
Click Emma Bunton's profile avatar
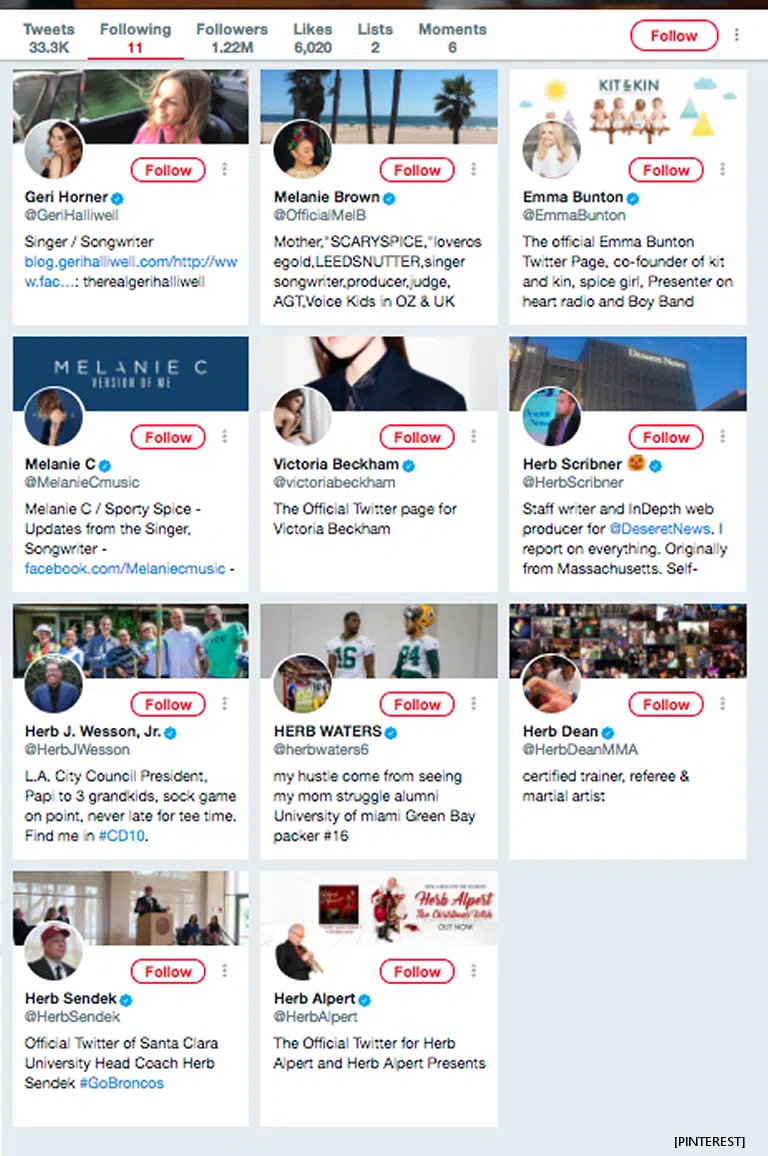[x=551, y=150]
